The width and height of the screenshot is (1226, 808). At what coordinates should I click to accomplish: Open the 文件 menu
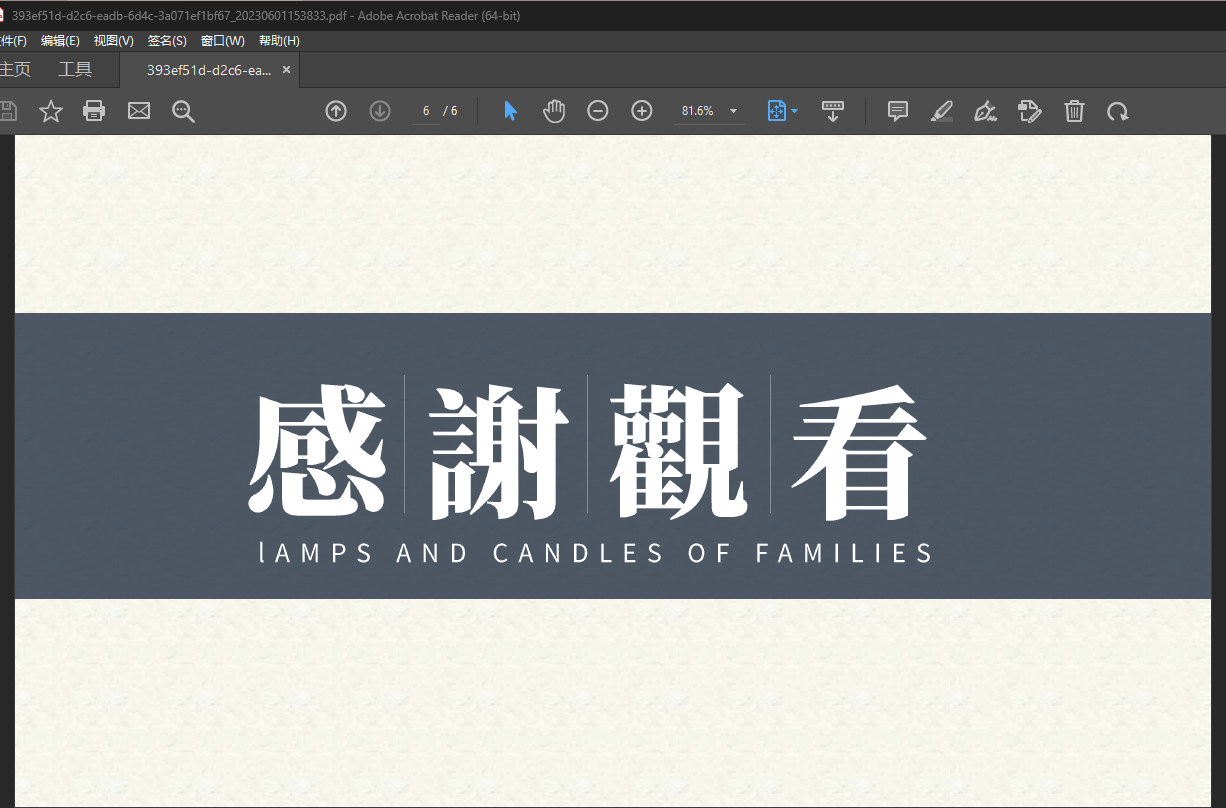14,41
